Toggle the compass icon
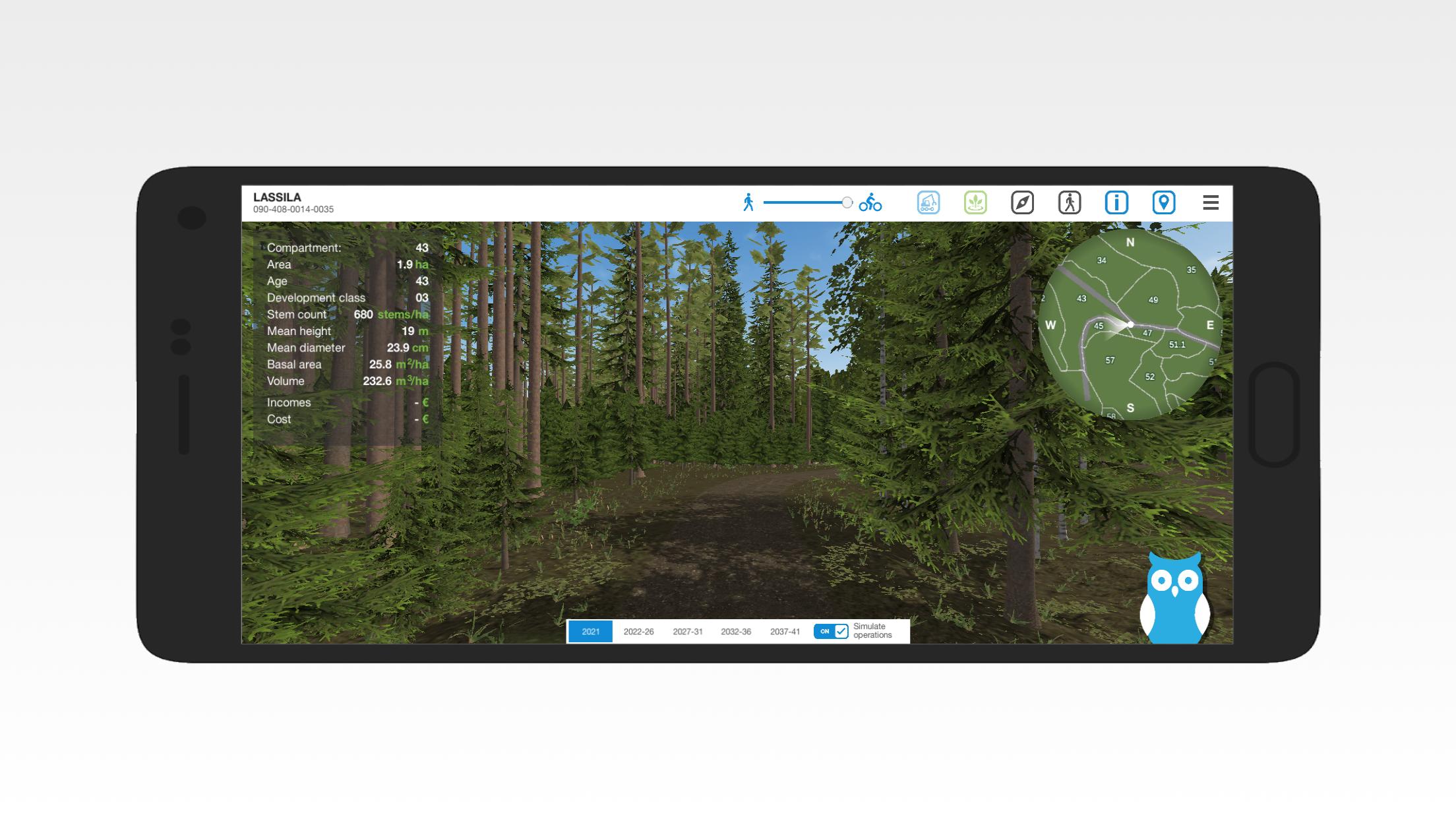This screenshot has height=819, width=1456. [1023, 202]
